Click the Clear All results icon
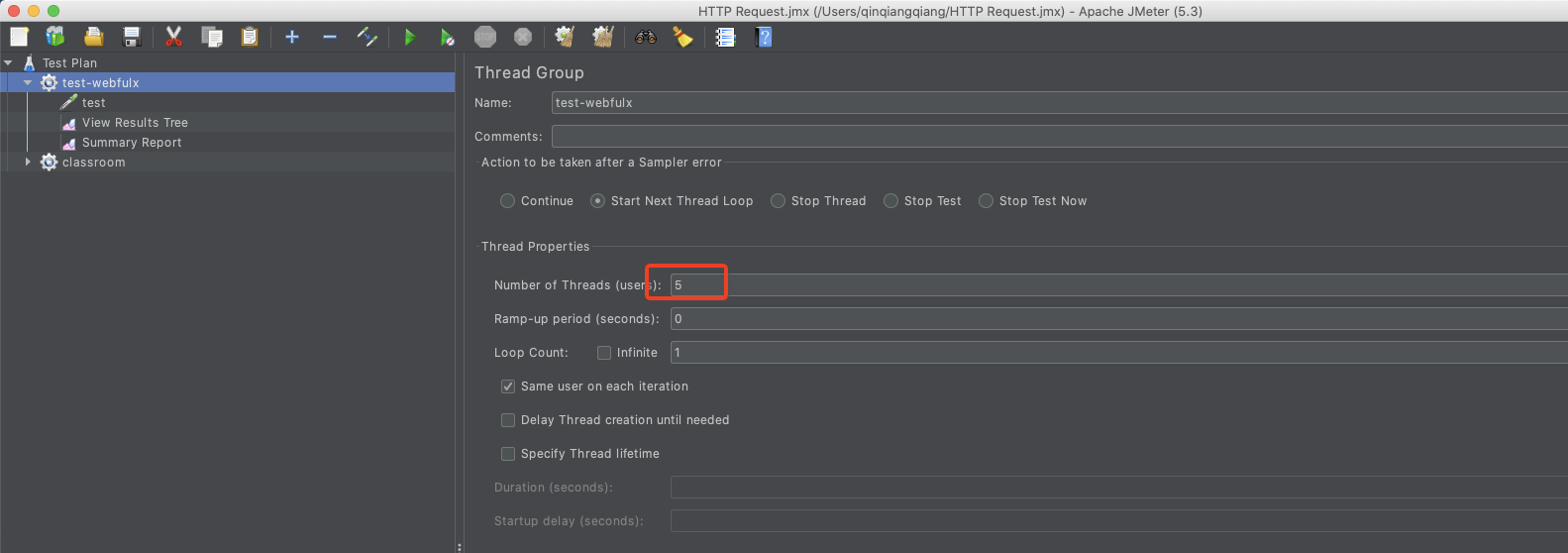 [x=603, y=37]
